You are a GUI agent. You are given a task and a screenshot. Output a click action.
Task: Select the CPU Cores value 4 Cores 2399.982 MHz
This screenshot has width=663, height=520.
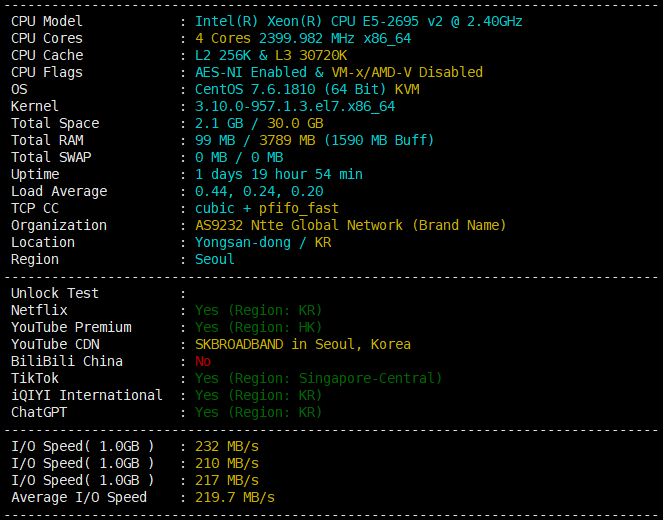303,38
